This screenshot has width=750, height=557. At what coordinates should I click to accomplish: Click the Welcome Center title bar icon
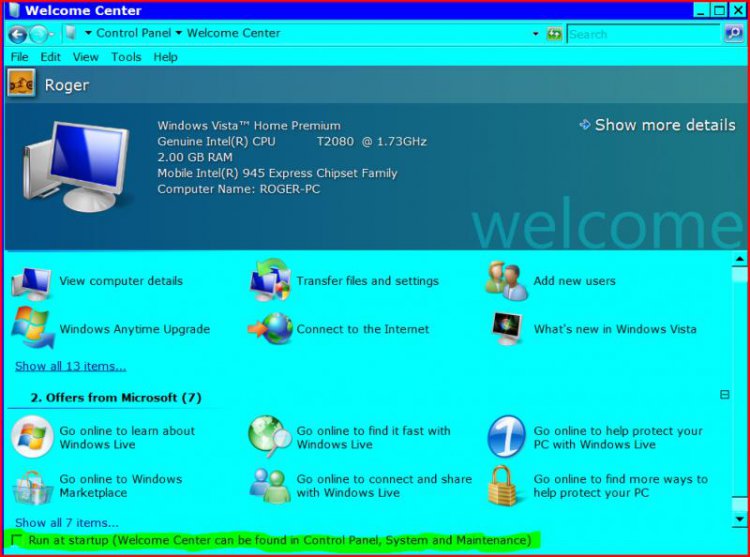click(x=14, y=10)
